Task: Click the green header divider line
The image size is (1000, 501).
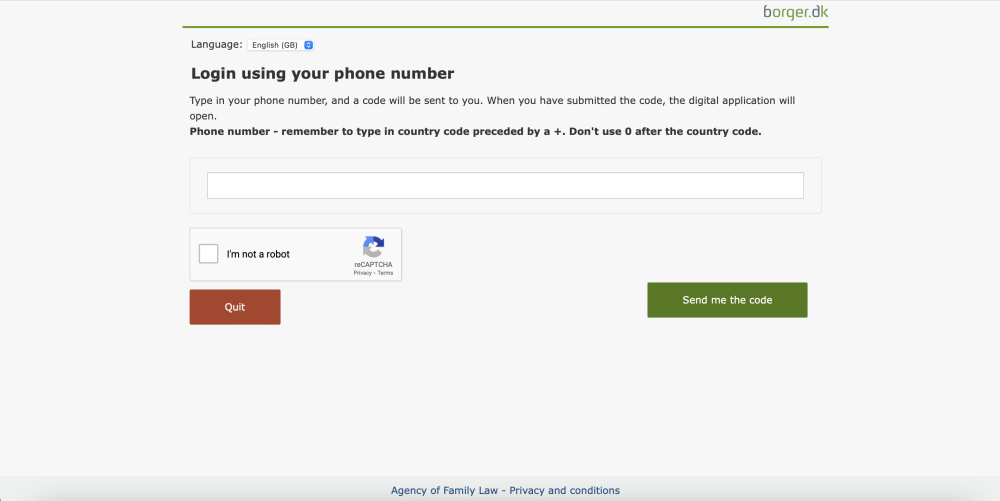Action: [505, 27]
